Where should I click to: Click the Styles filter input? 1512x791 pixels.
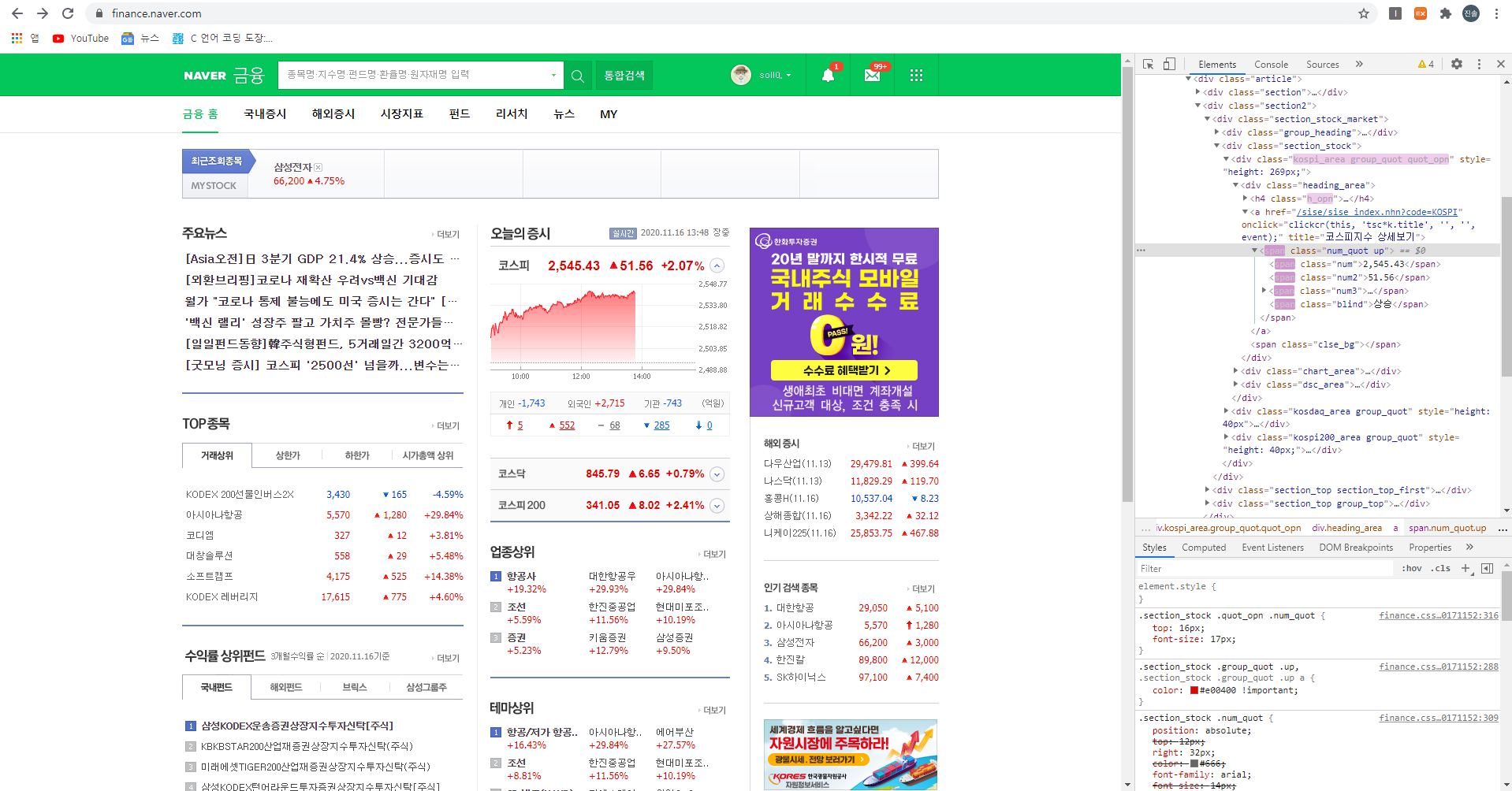1264,568
